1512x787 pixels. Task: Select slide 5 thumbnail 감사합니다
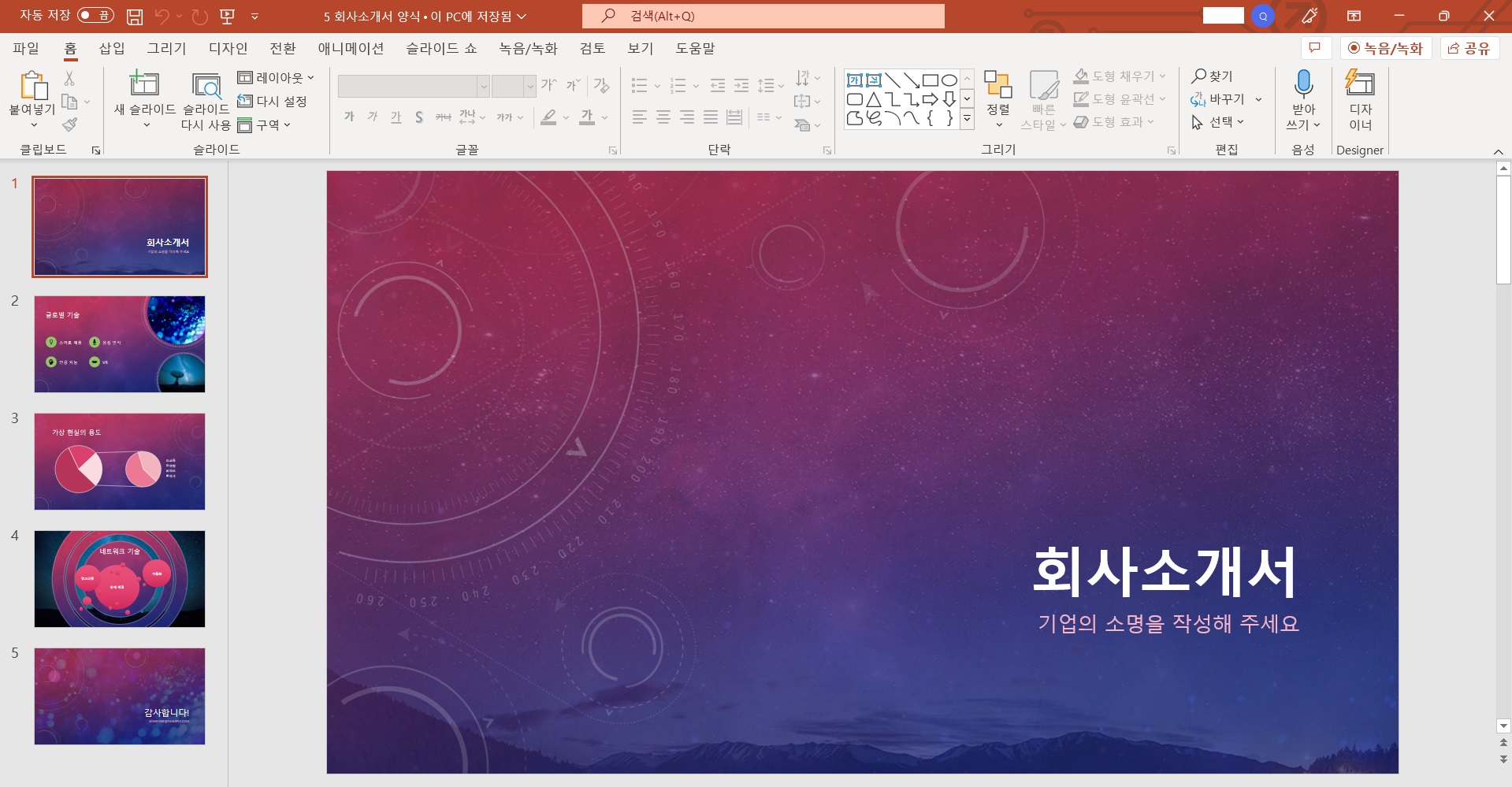click(120, 696)
